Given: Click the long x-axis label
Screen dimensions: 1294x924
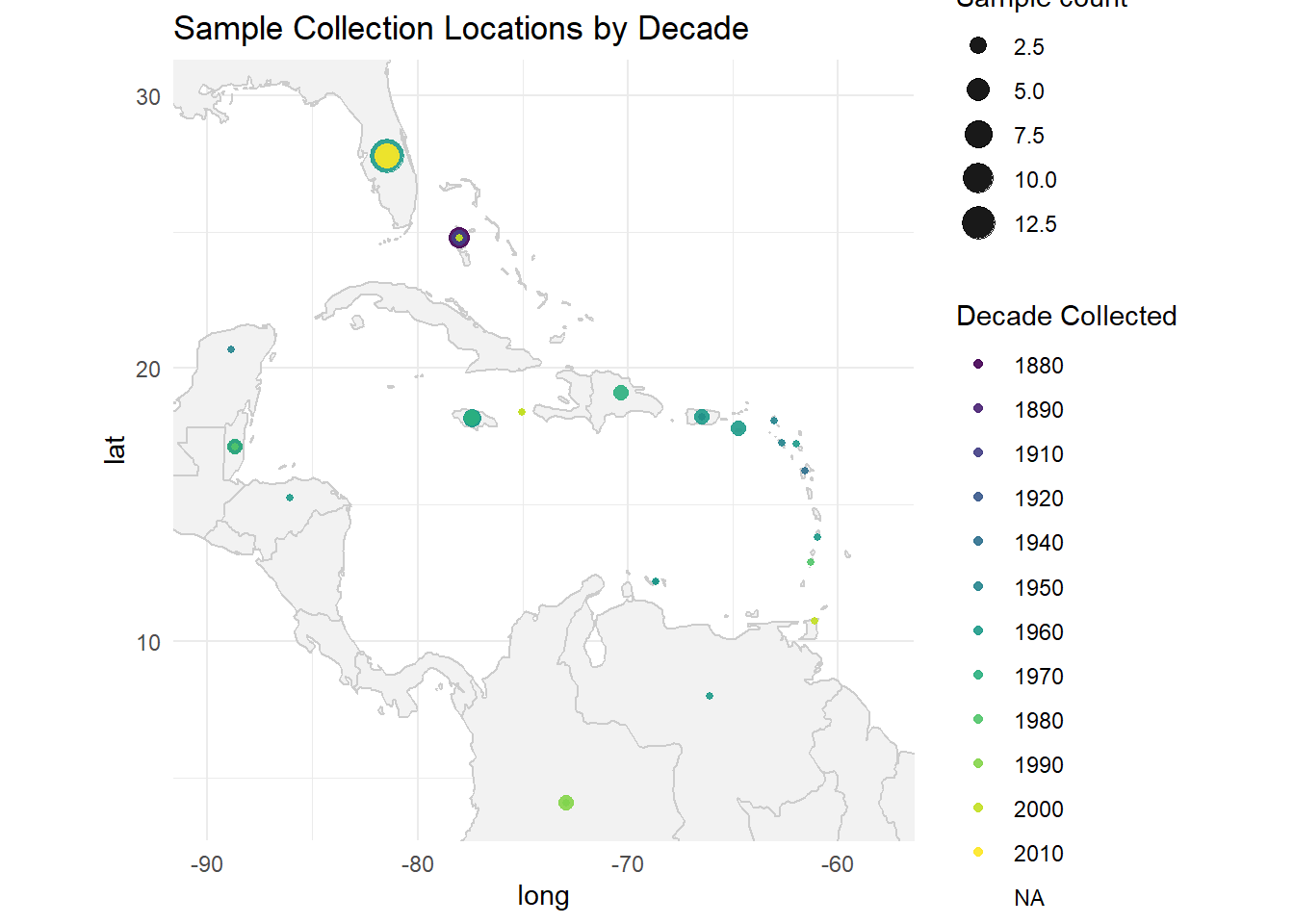Looking at the screenshot, I should (x=543, y=895).
